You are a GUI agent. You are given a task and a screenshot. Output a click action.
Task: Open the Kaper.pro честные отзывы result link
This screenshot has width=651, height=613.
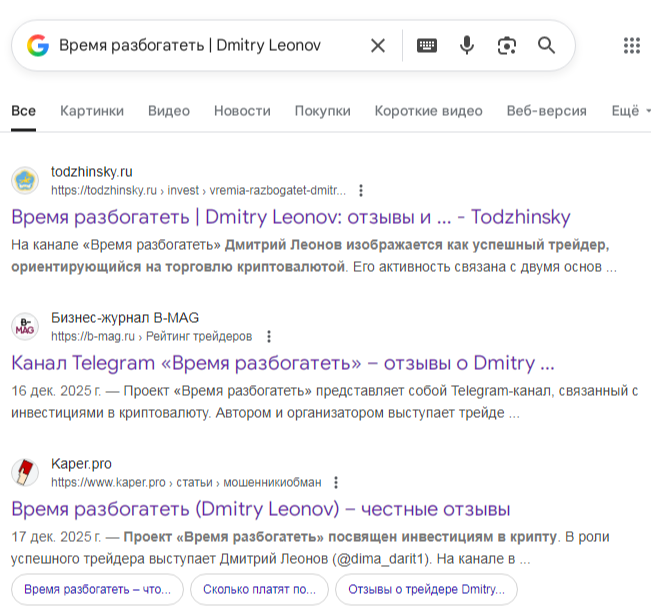[261, 509]
